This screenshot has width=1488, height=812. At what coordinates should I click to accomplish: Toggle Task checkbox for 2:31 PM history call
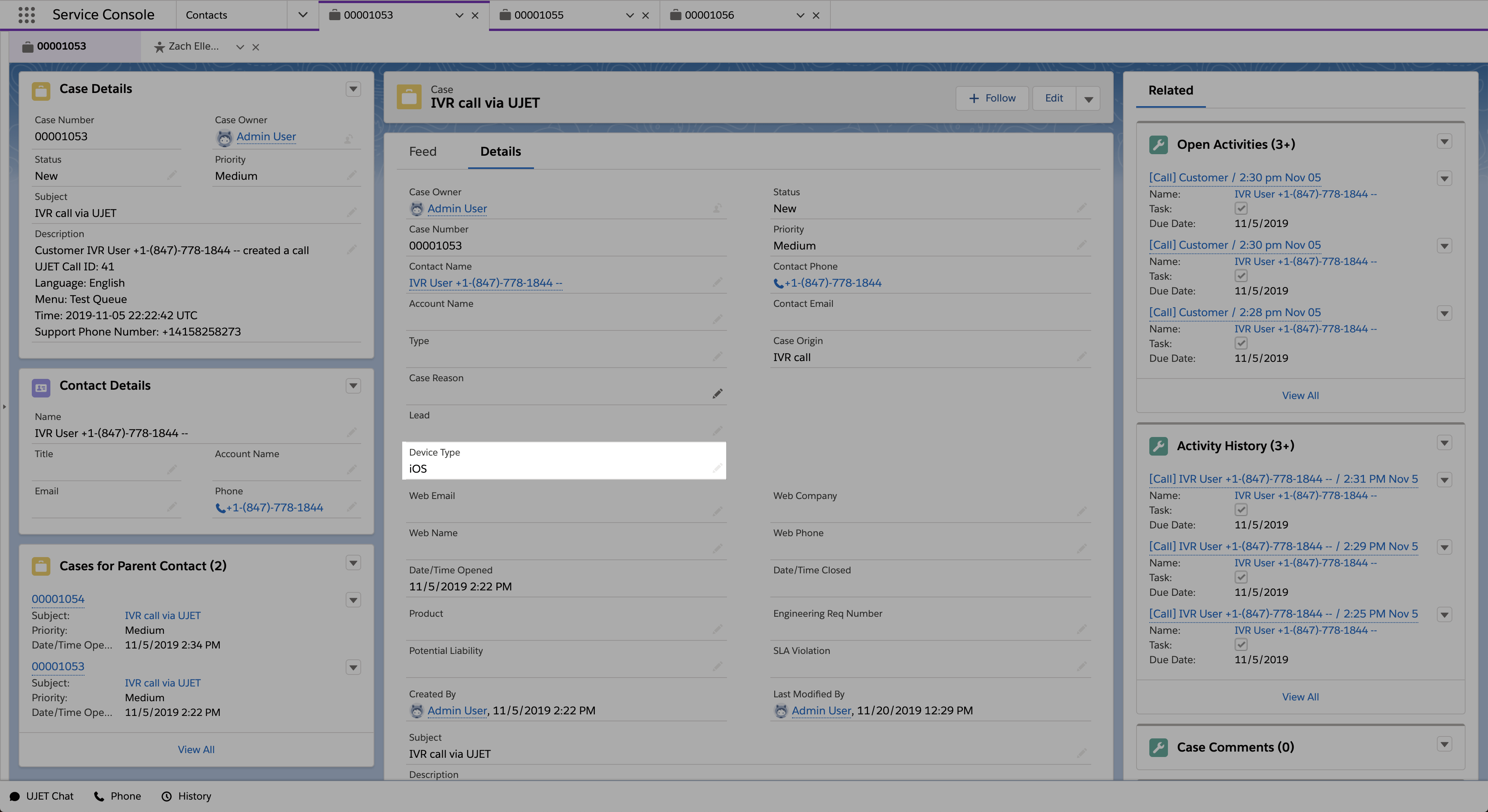click(1240, 510)
